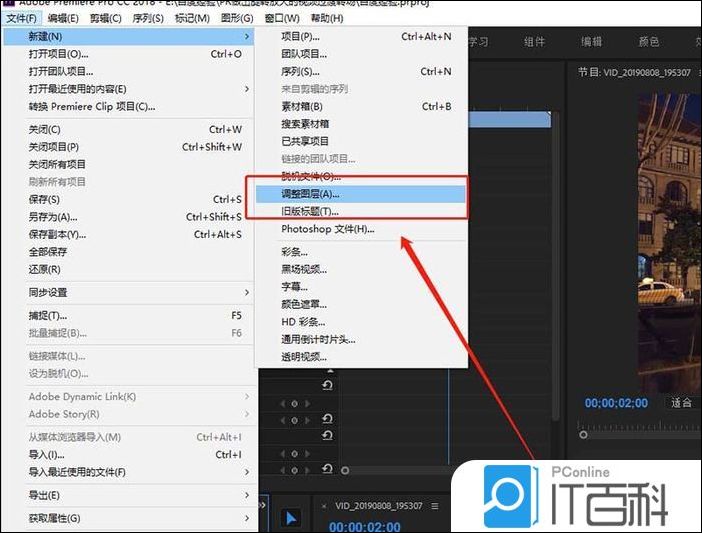Create new 字幕...
This screenshot has width=702, height=533.
tap(361, 287)
